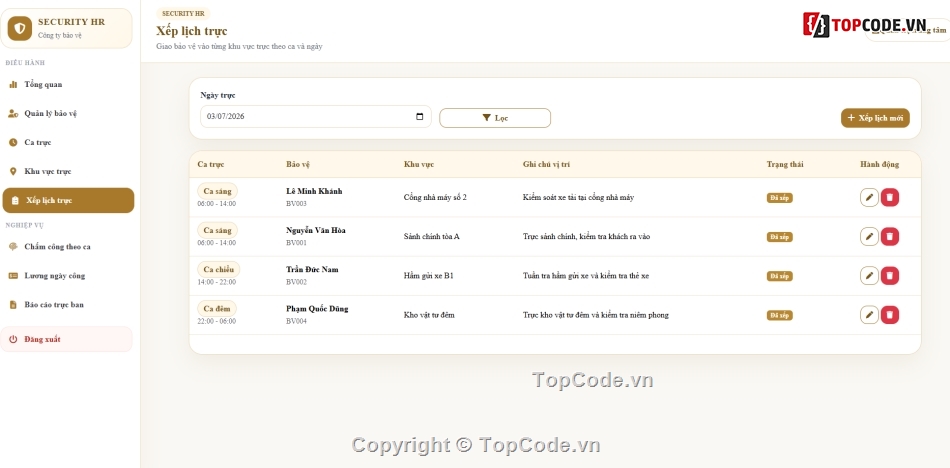Screen dimensions: 950x468
Task: Delete Phạm Quốc Dũng's schedule row
Action: 889,315
